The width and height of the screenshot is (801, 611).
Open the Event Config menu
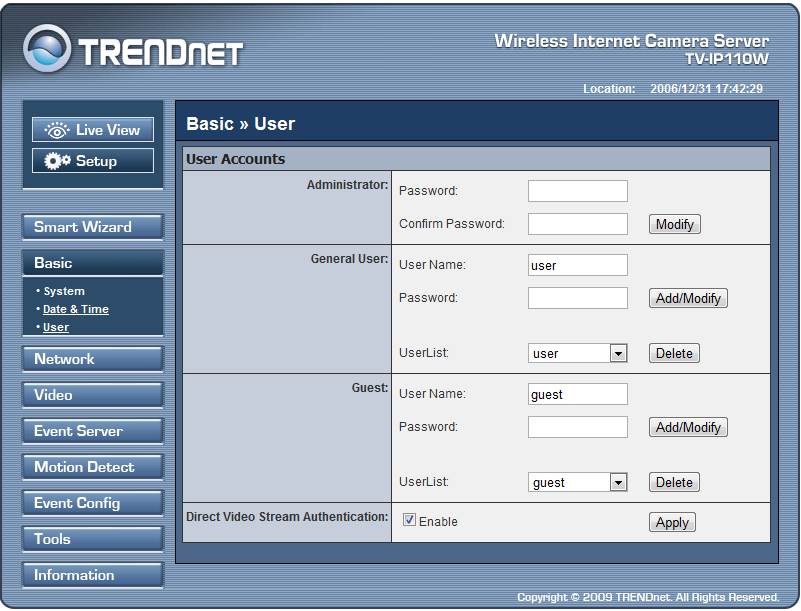coord(92,503)
